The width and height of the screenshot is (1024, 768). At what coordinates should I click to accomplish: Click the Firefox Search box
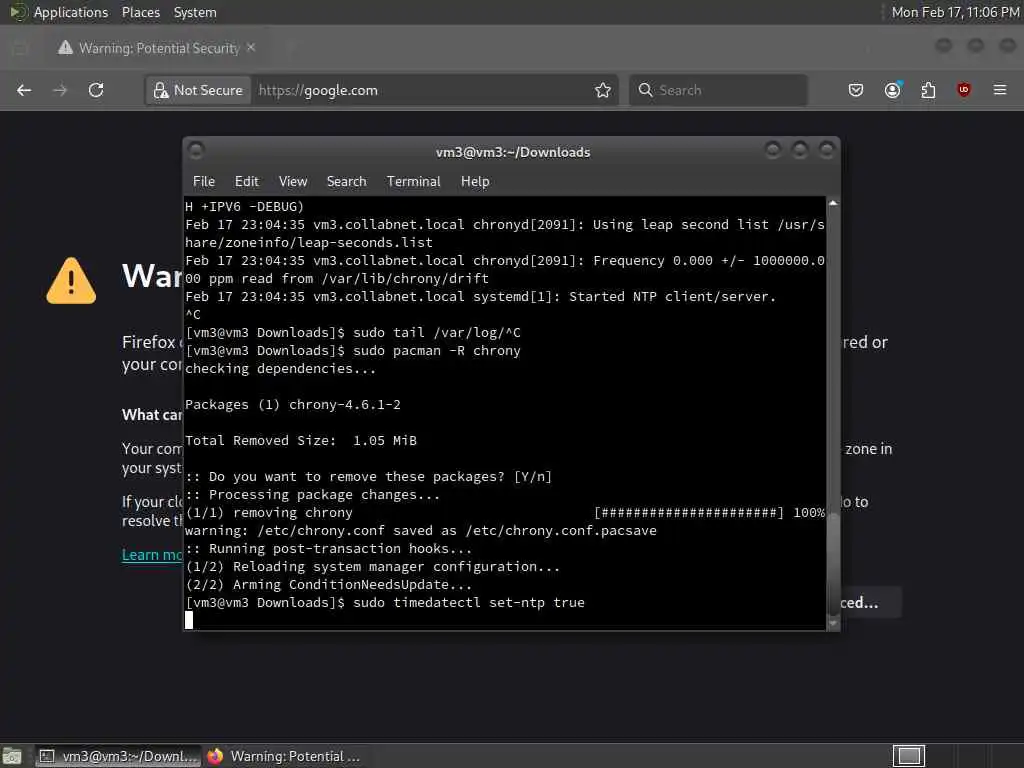pyautogui.click(x=718, y=90)
